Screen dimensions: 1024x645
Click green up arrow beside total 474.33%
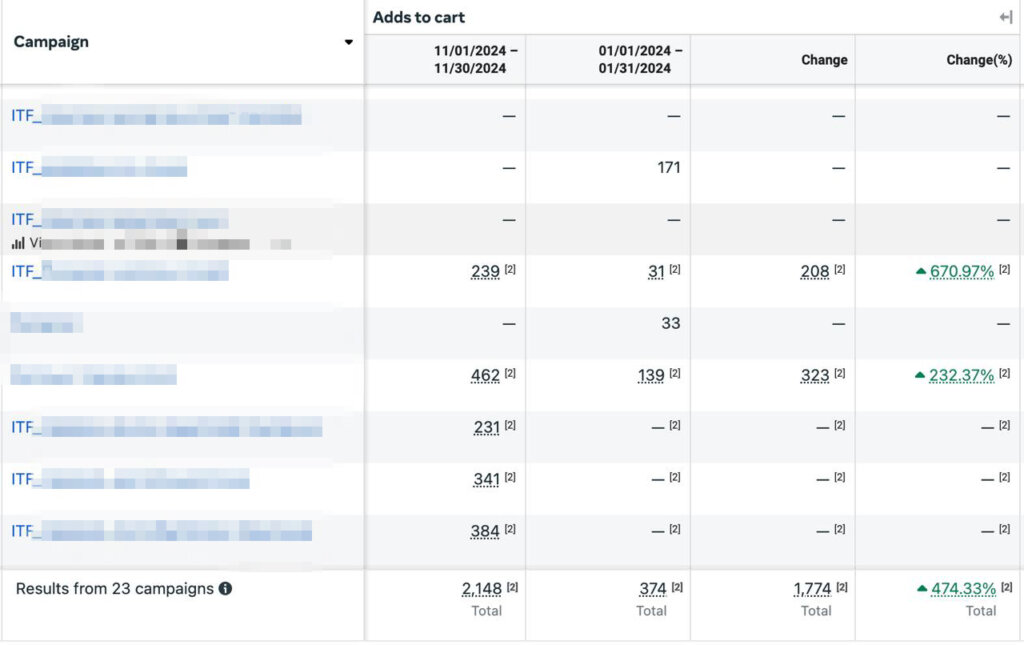[x=921, y=589]
